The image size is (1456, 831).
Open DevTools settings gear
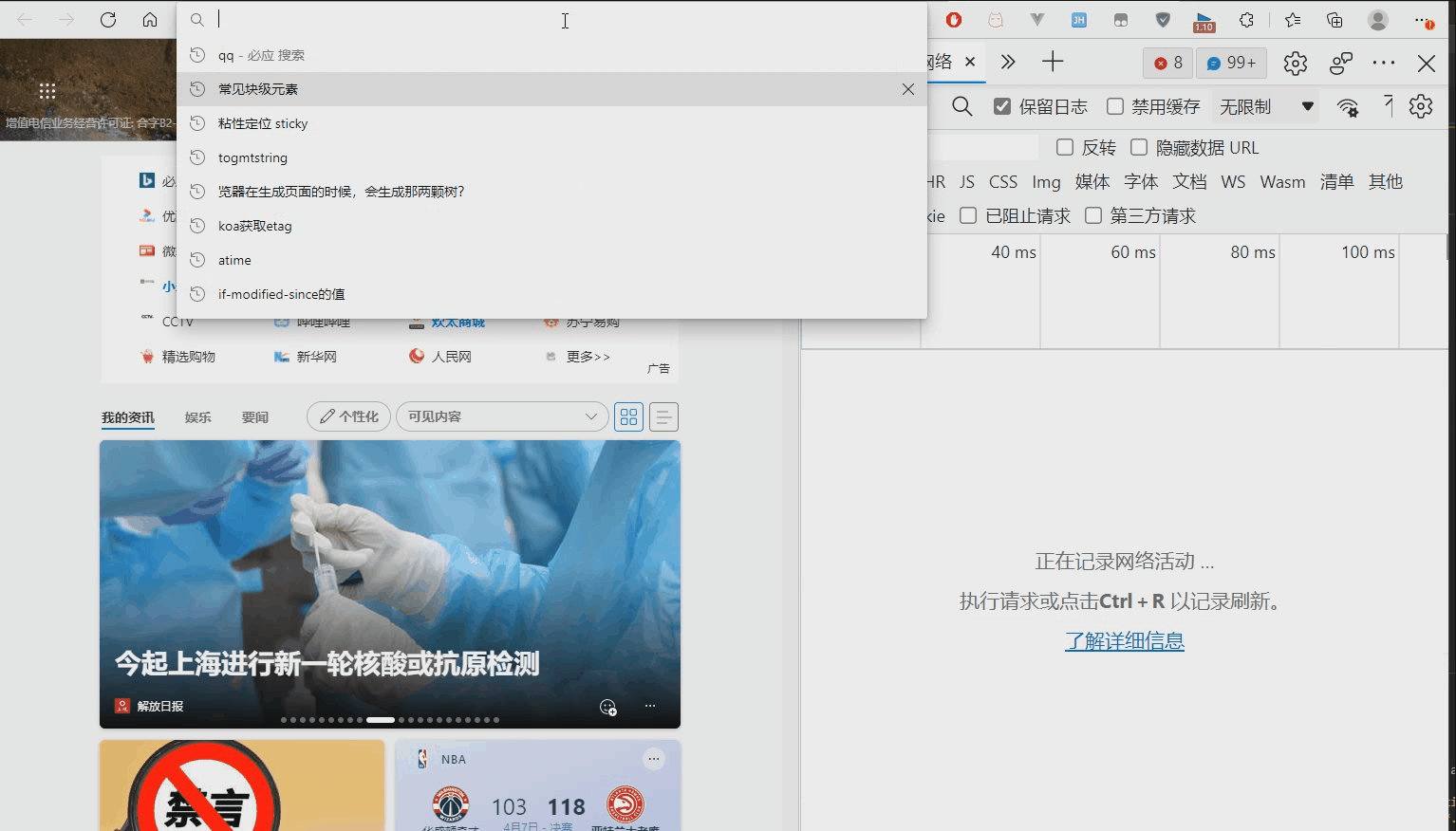[x=1296, y=64]
